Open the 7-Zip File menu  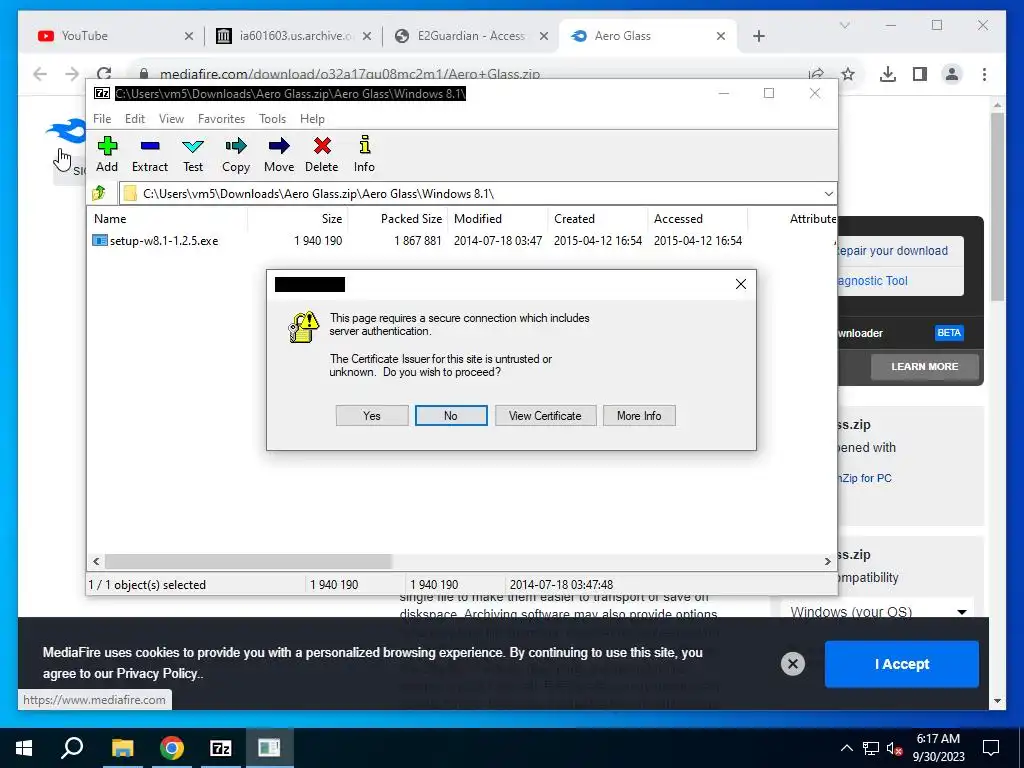102,119
